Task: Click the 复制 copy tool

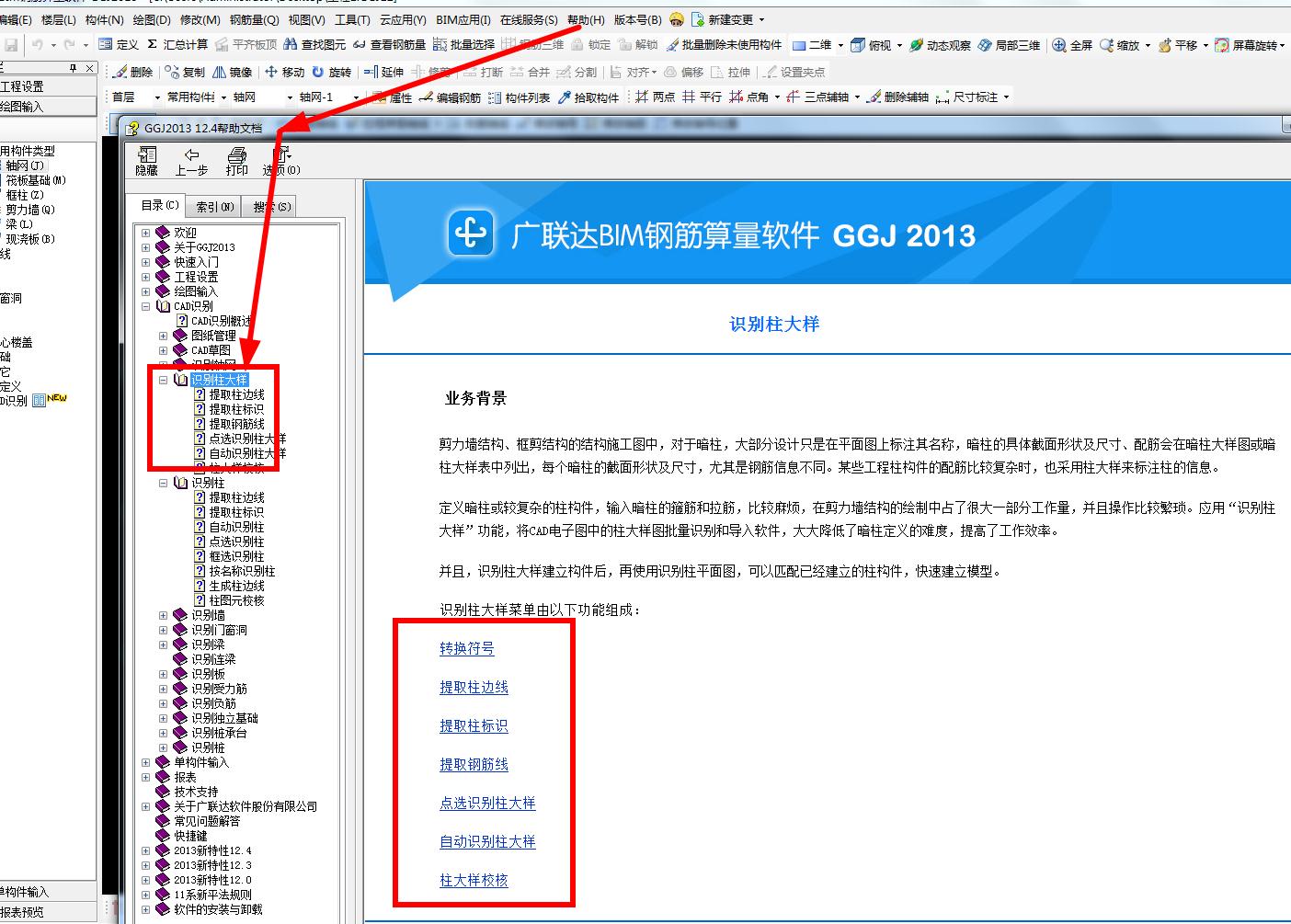Action: pos(186,72)
